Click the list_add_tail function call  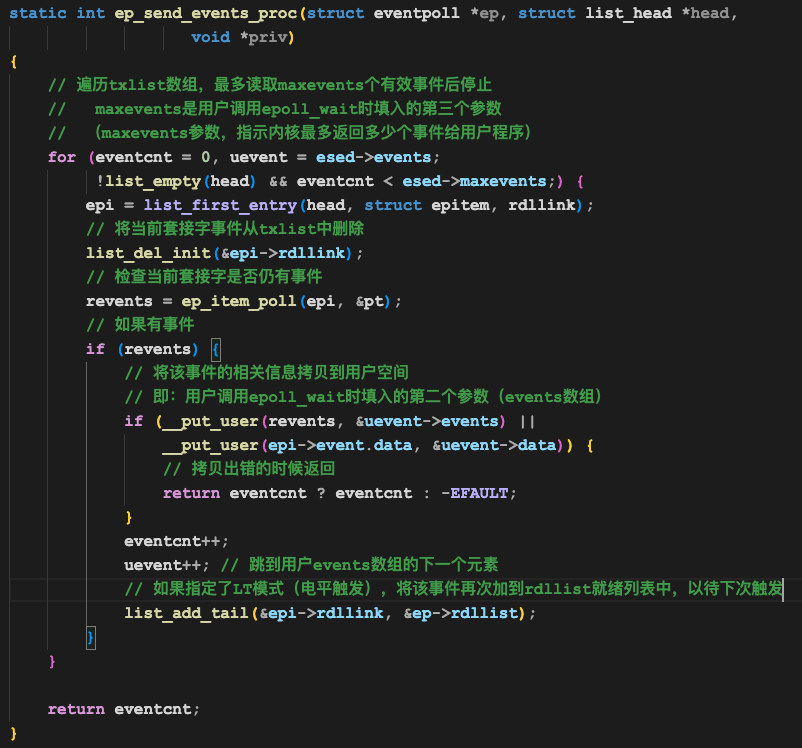pyautogui.click(x=186, y=613)
